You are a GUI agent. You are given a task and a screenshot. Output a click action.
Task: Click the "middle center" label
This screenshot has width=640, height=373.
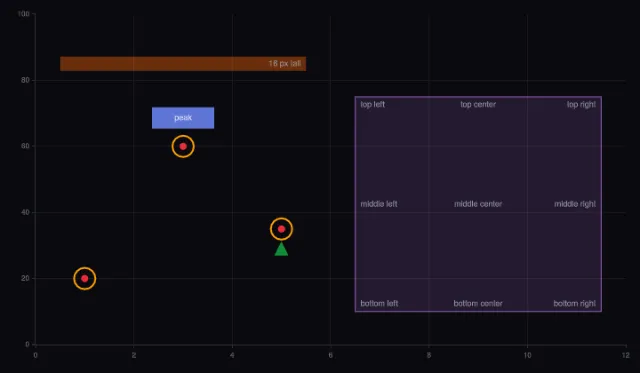click(x=478, y=204)
